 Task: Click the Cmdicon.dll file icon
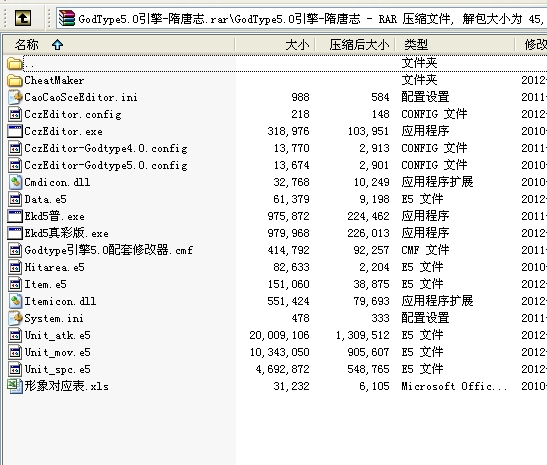pyautogui.click(x=15, y=182)
